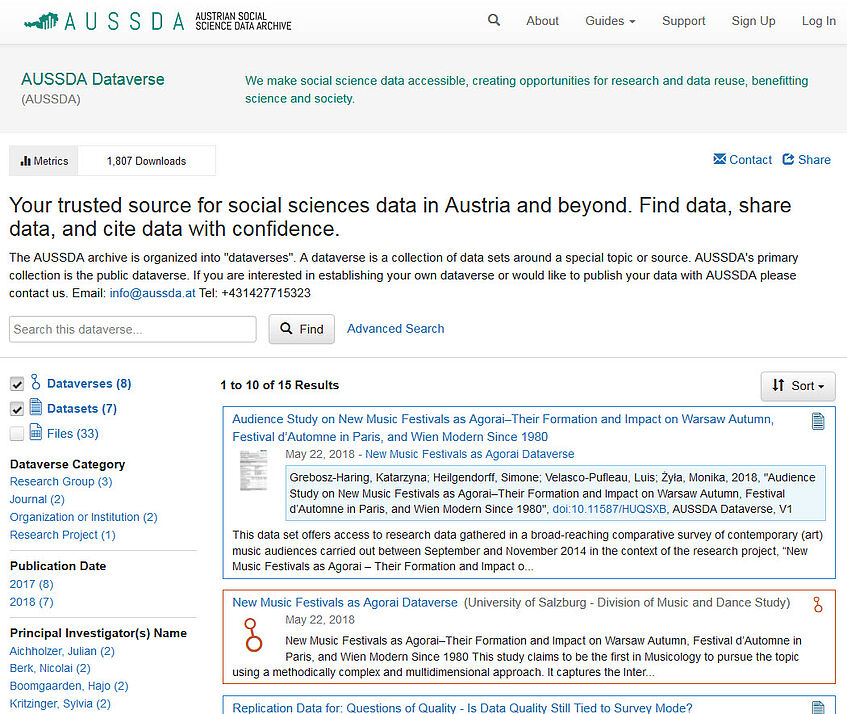
Task: Filter by Boomgaarden, Hajo (2)
Action: 69,686
